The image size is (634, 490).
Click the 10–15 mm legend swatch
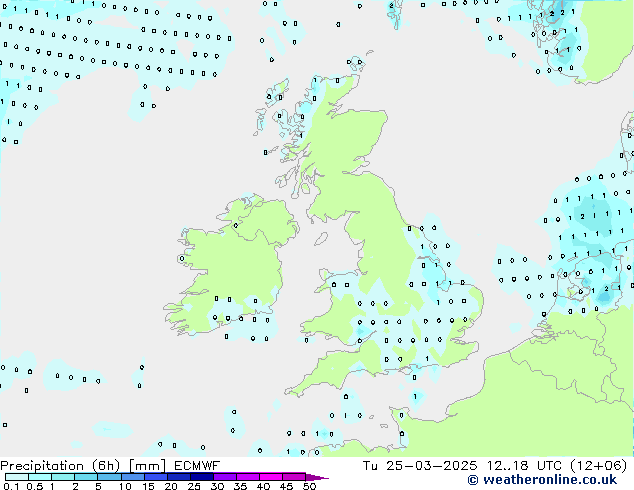point(133,477)
